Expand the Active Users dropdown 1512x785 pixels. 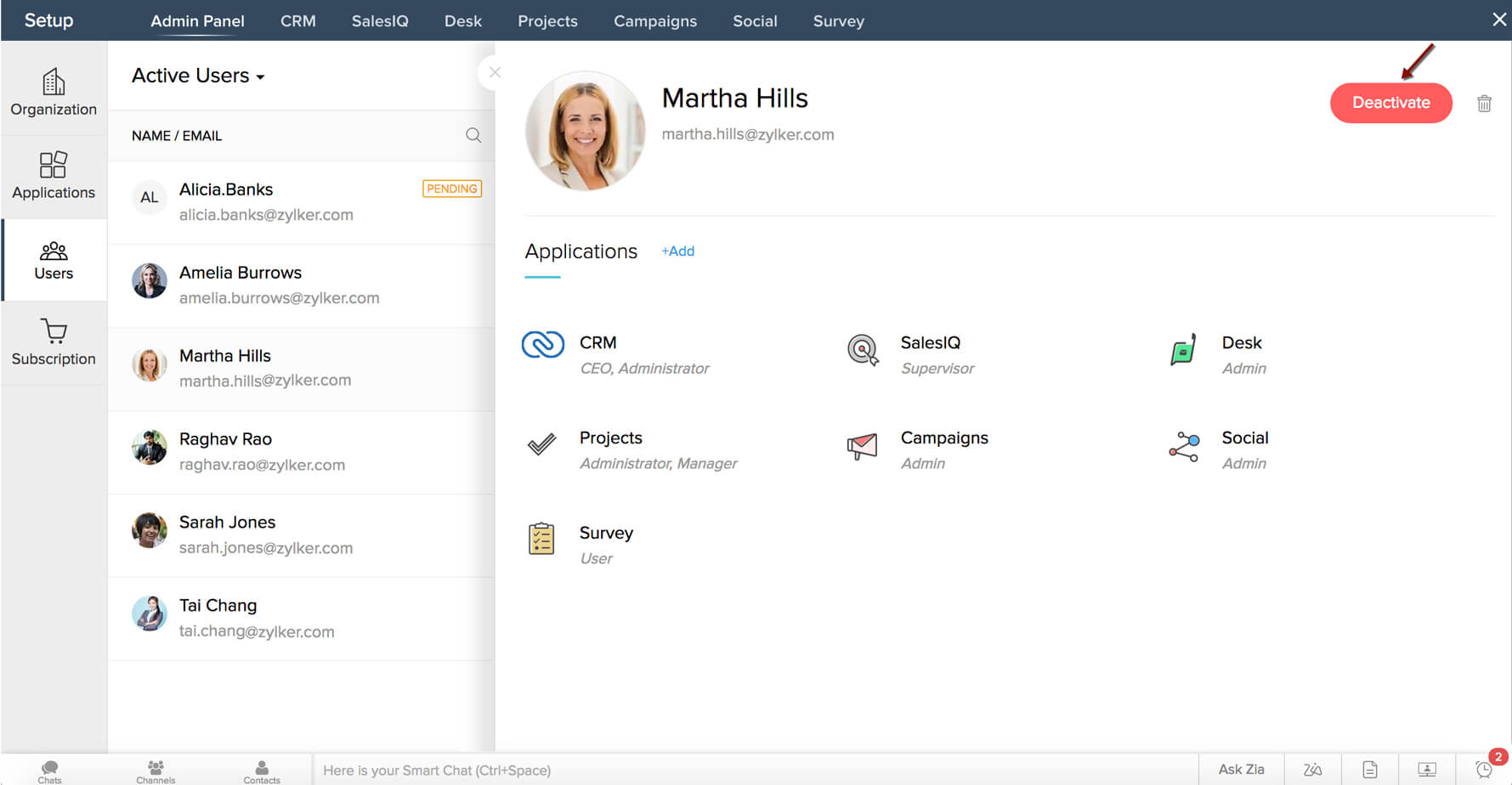(198, 76)
